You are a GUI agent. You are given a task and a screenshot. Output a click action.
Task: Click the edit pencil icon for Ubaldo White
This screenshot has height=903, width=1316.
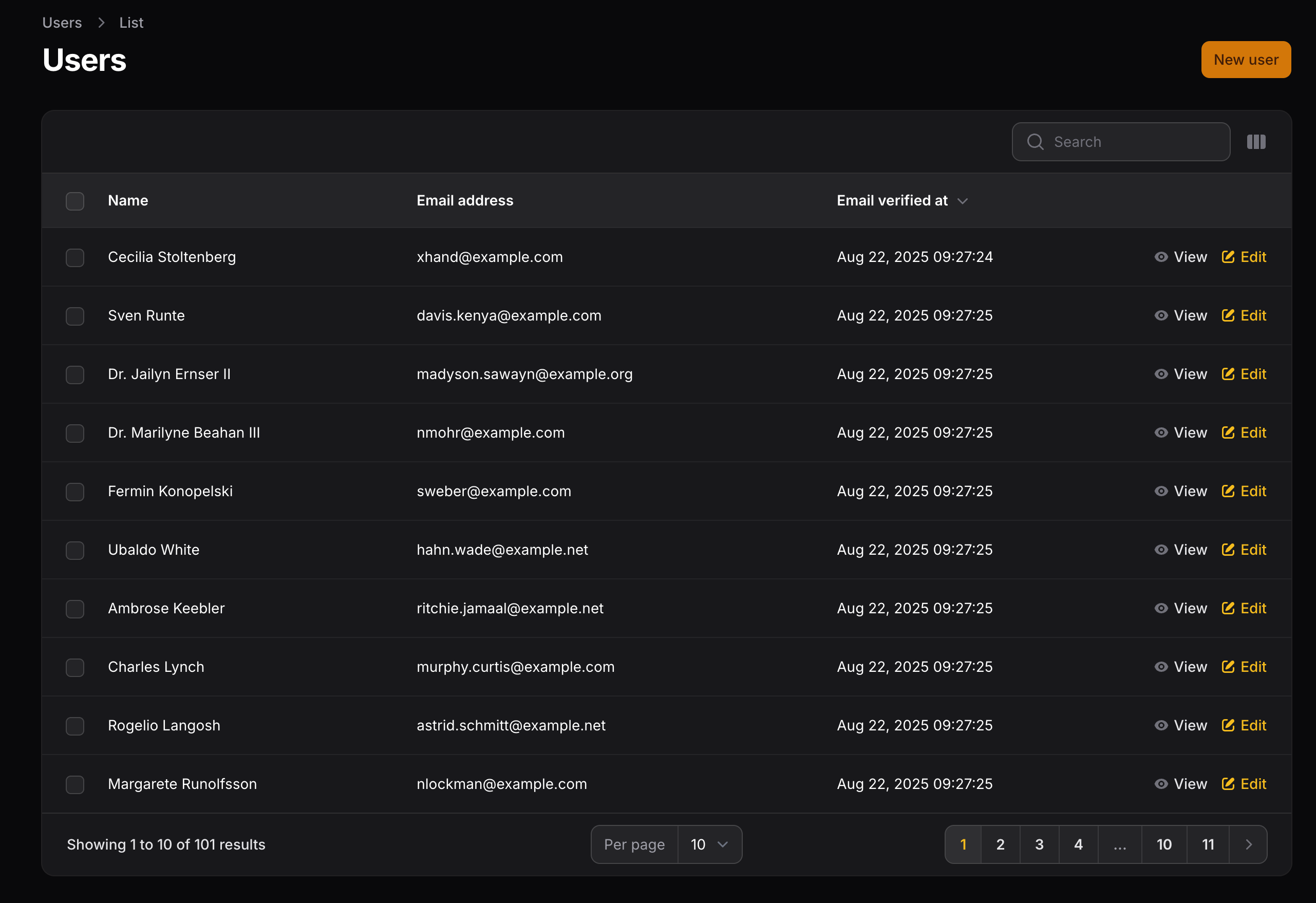pos(1228,550)
